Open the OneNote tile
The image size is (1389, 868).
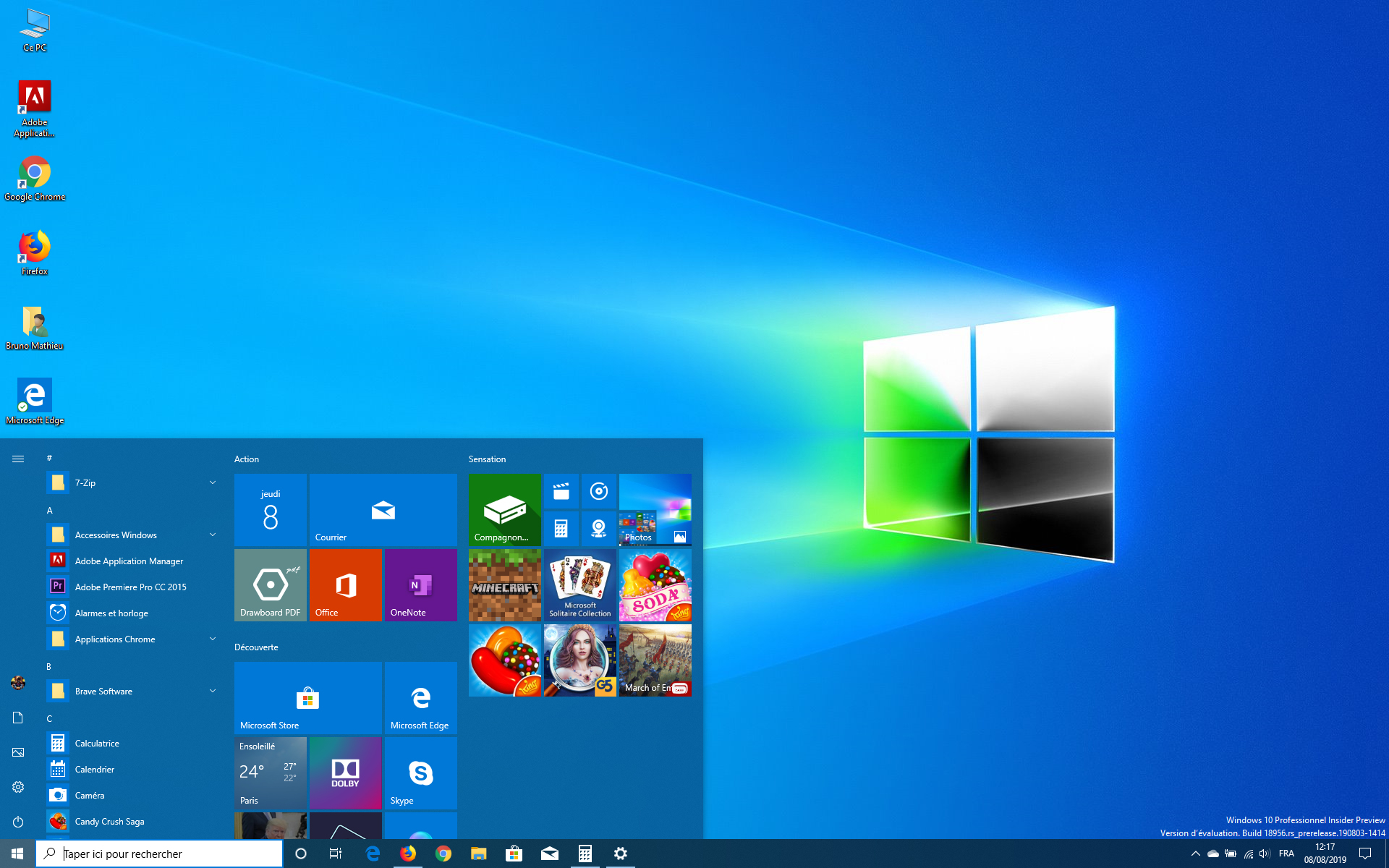420,584
